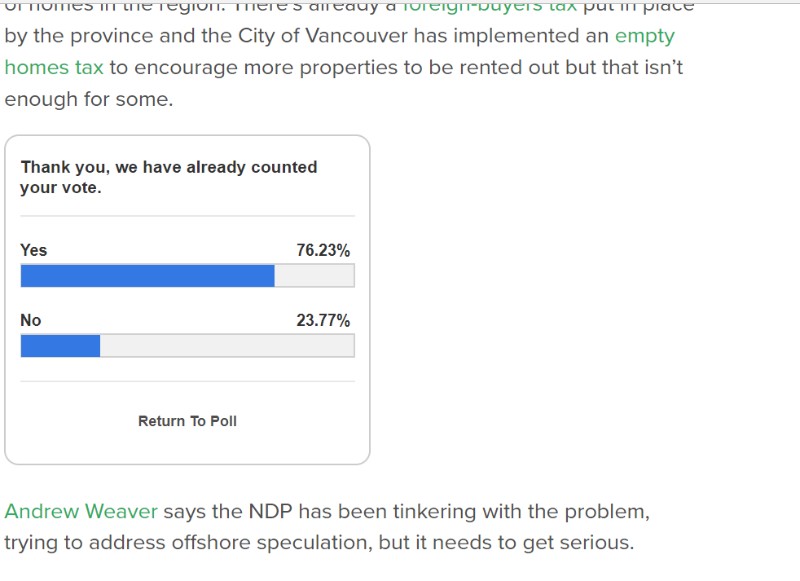Click the "your vote." text in poll header
This screenshot has height=581, width=800.
61,188
